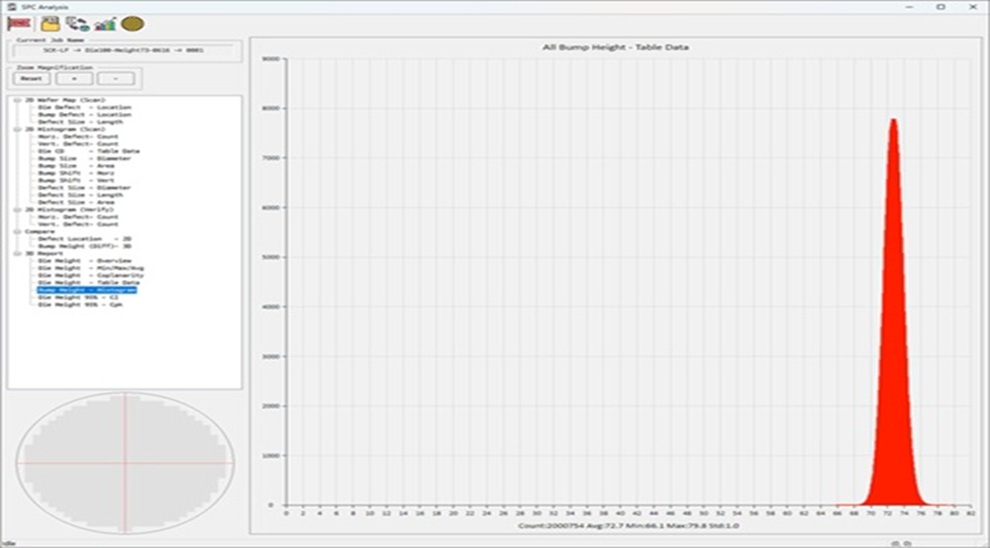
Task: Click the red flag toolbar icon
Action: tap(19, 24)
